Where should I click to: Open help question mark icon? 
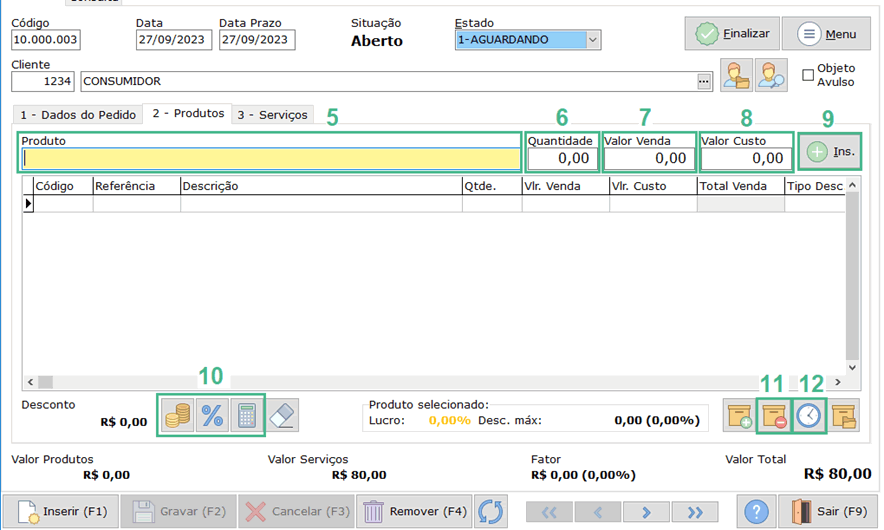pyautogui.click(x=756, y=511)
